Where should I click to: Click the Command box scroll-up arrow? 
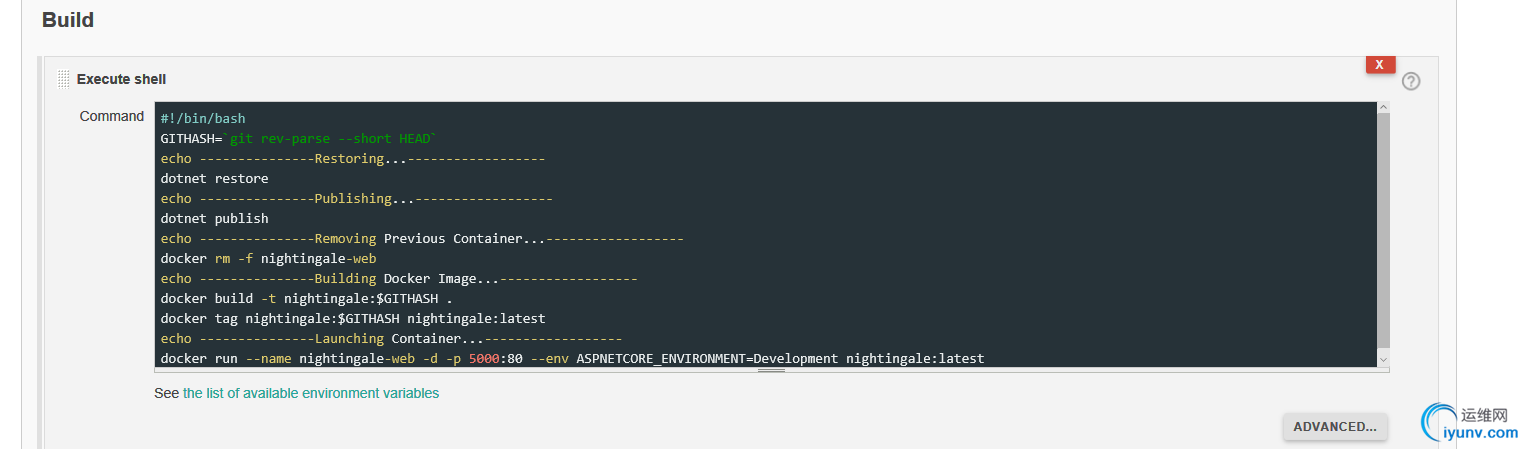[1383, 108]
